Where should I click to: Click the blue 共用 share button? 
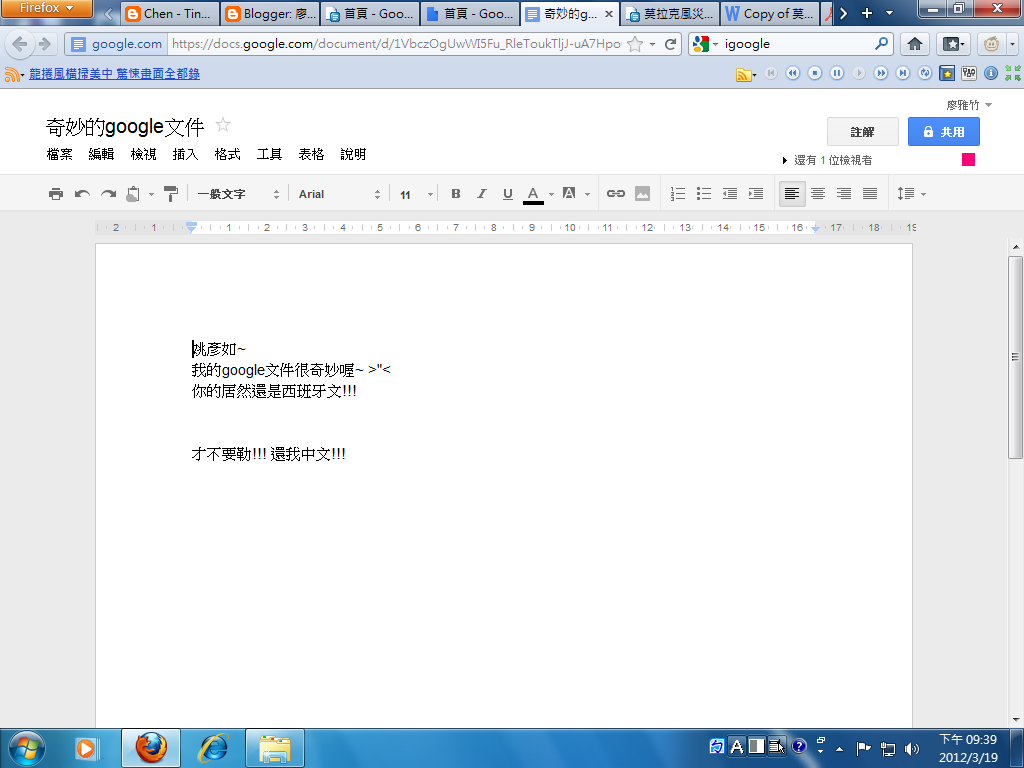944,132
